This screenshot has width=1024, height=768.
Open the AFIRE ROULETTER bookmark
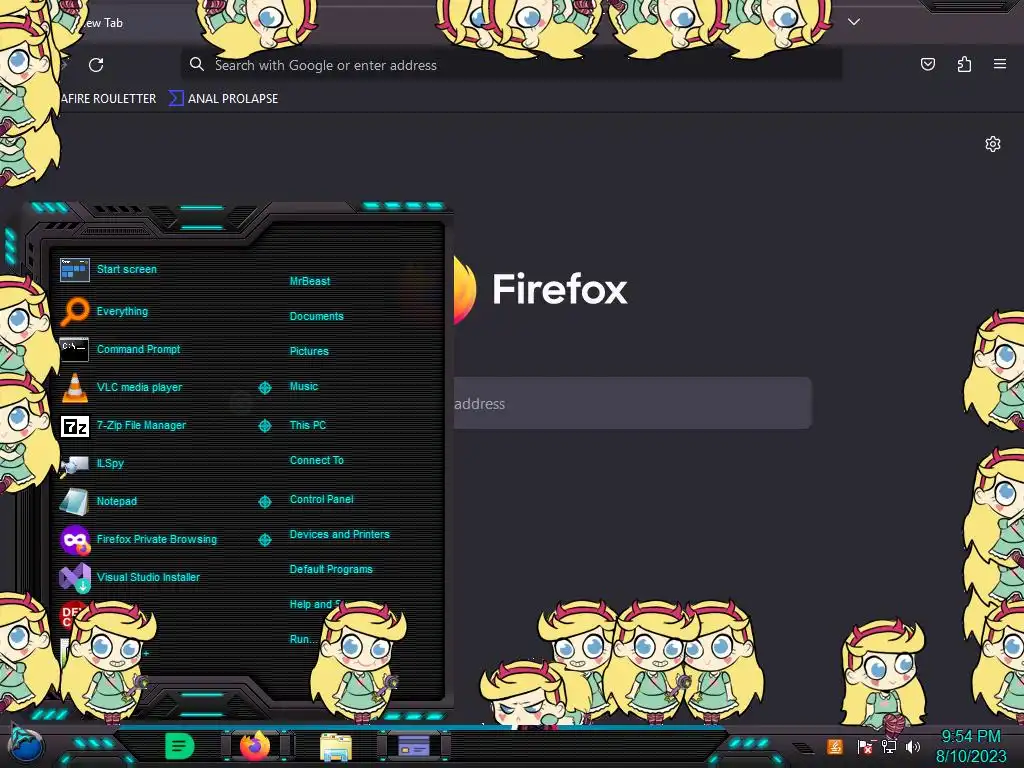pyautogui.click(x=108, y=99)
